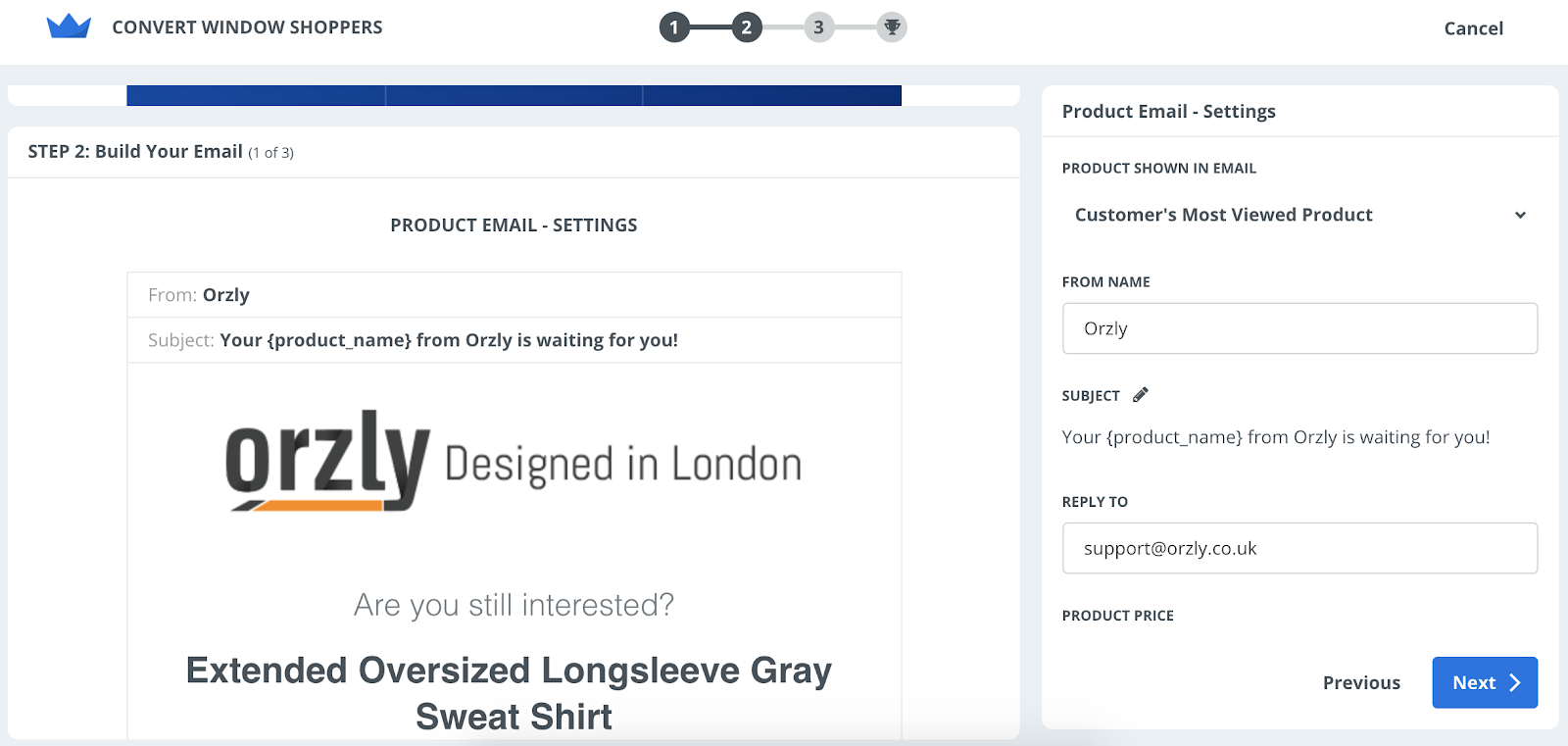Open Product Shown in Email dropdown
Screen dimensions: 1568x746
click(1299, 215)
